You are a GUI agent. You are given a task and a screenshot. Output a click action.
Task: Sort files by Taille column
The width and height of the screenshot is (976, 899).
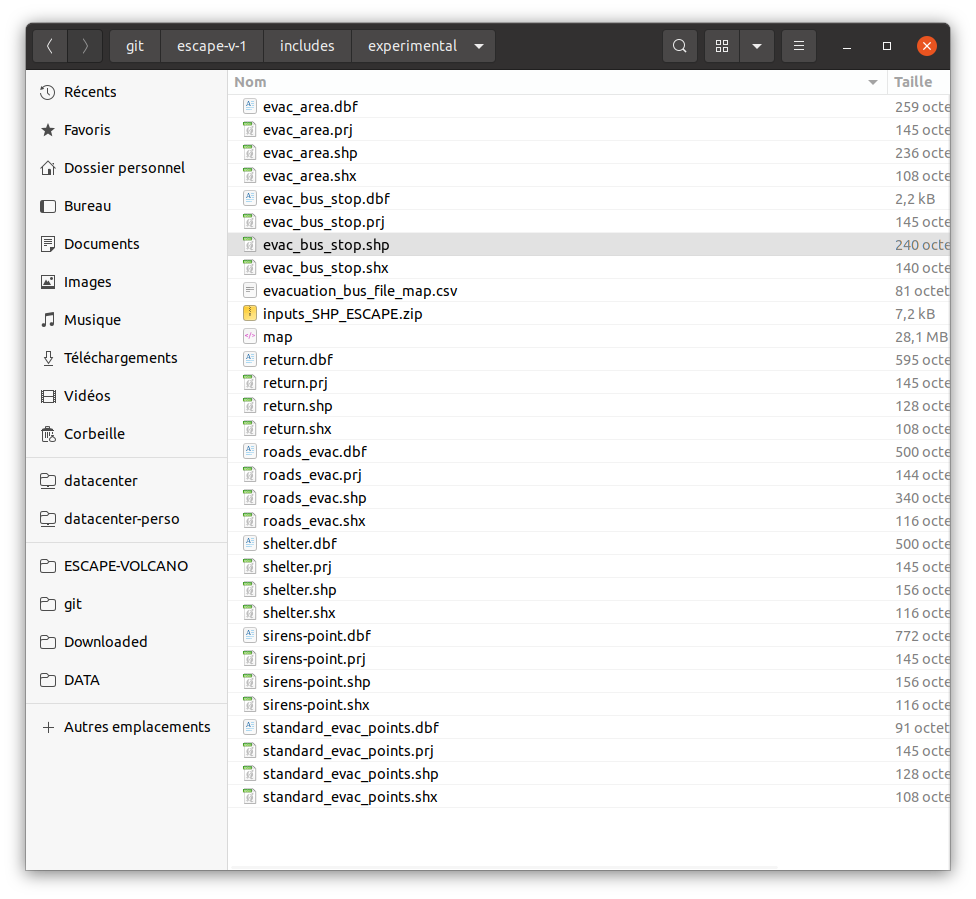[912, 82]
